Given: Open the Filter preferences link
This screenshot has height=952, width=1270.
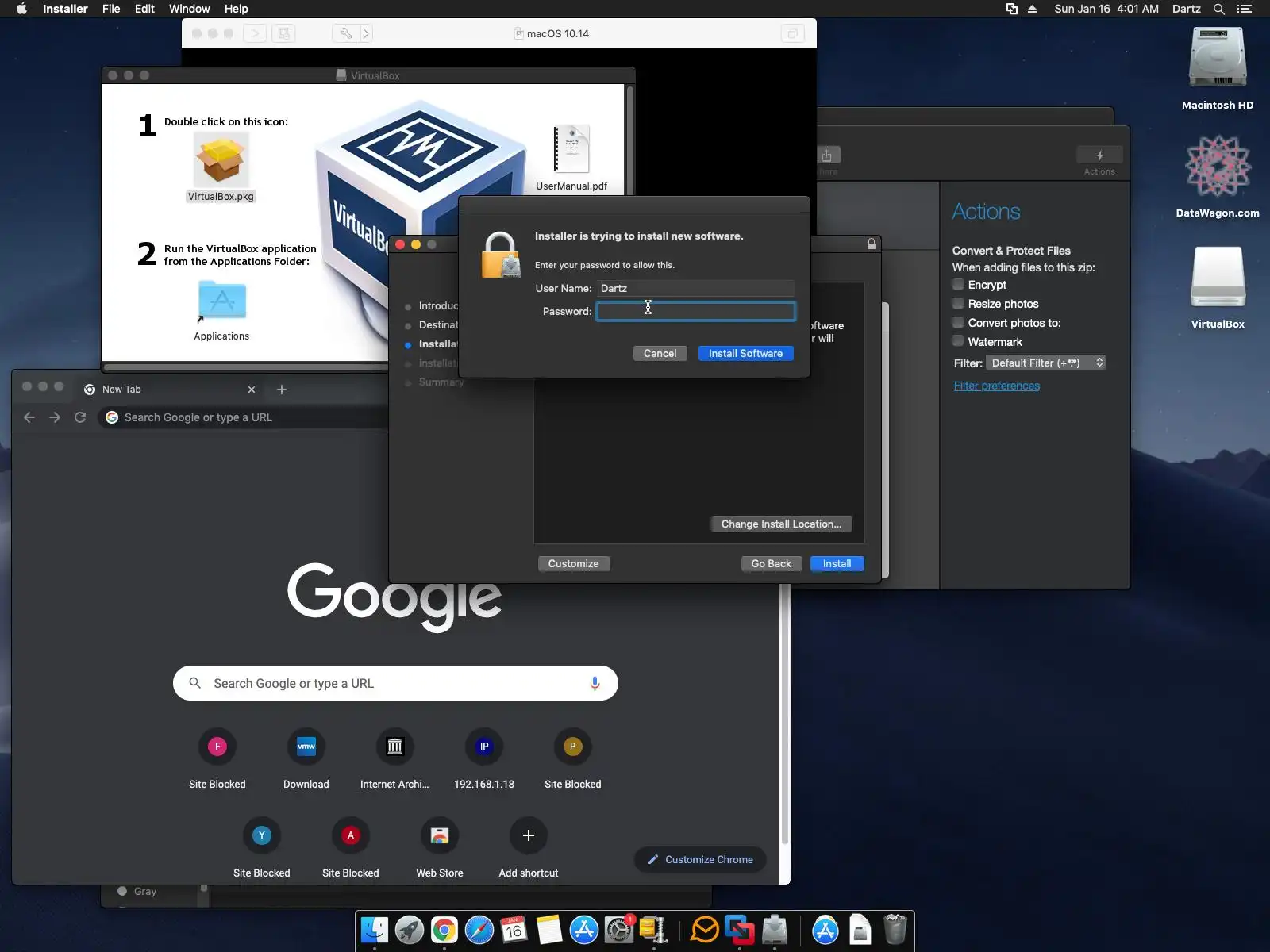Looking at the screenshot, I should click(997, 386).
